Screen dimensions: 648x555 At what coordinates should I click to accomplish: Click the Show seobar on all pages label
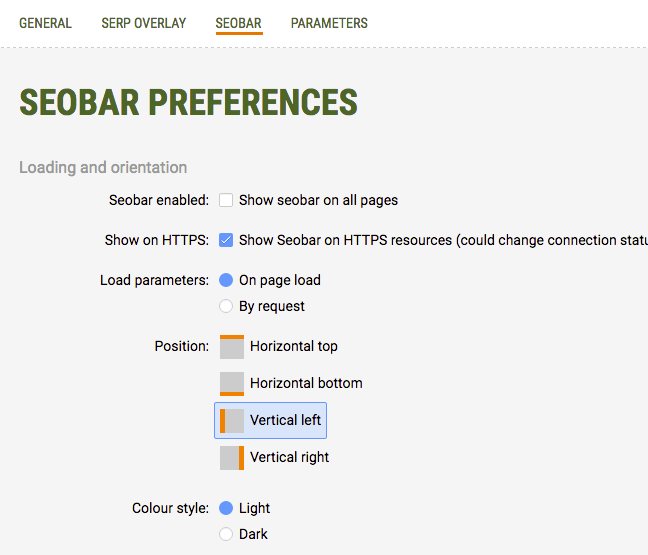318,200
